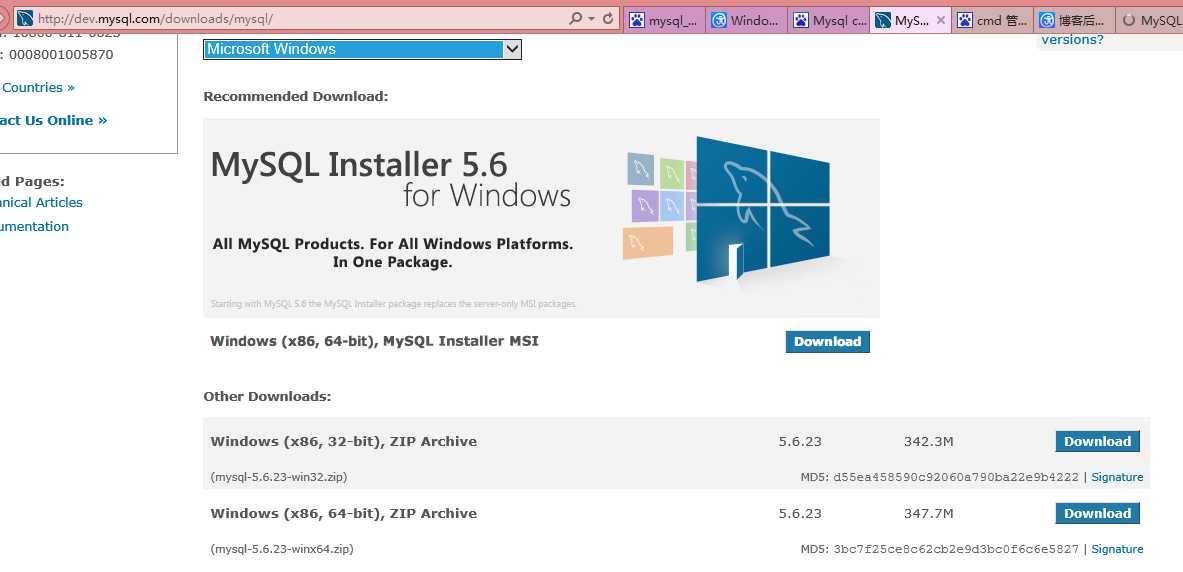Switch to the Windo... browser tab
Image resolution: width=1183 pixels, height=572 pixels.
(x=747, y=20)
